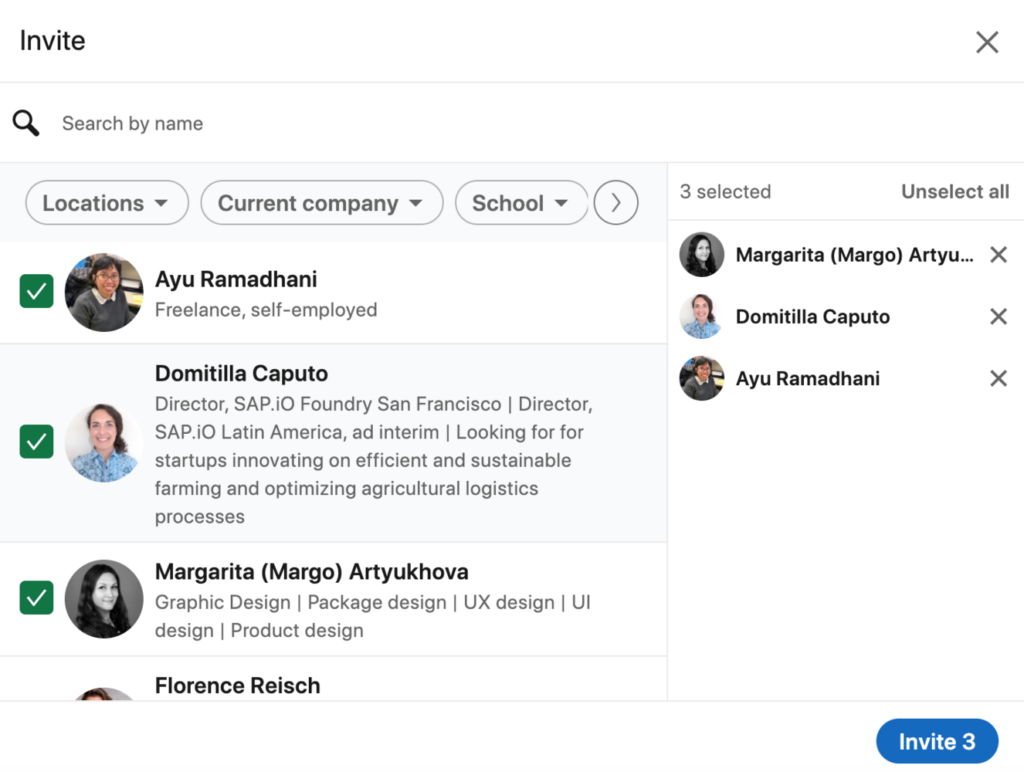Click Domitilla Caputo's avatar in the selected panel

pyautogui.click(x=702, y=317)
